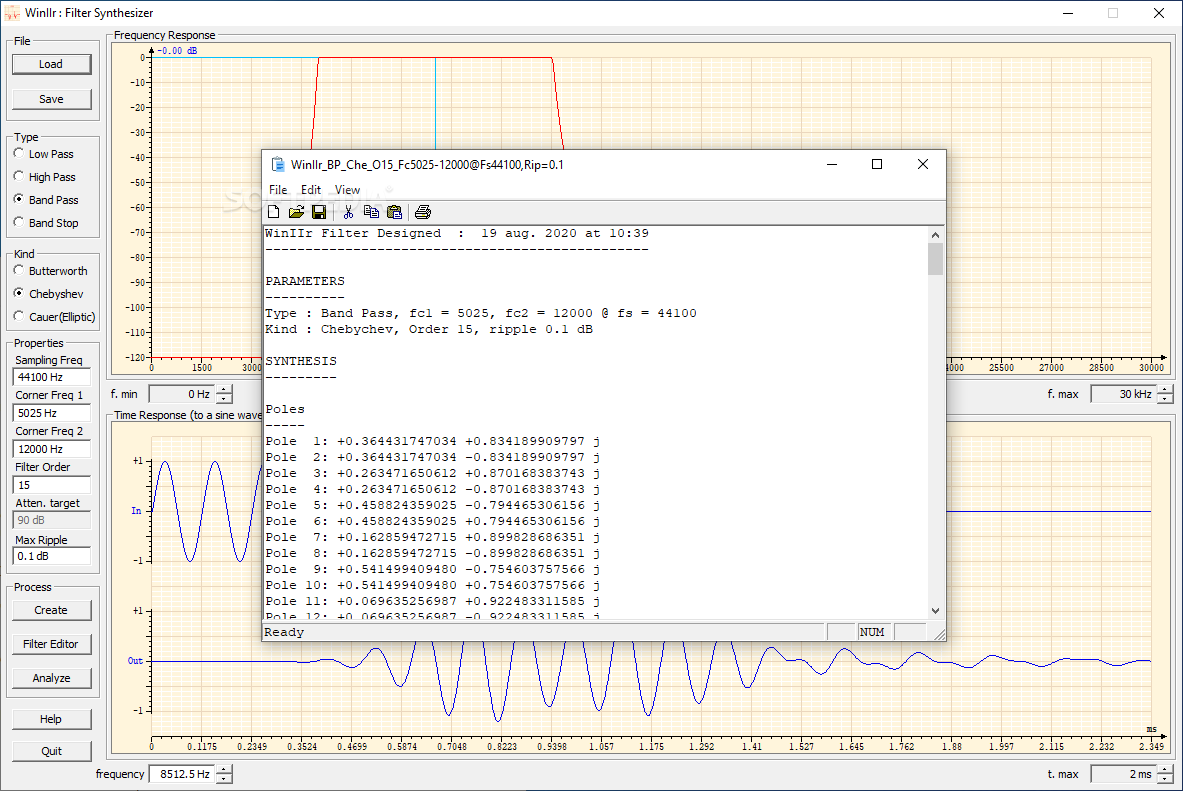Click the Open folder icon in the text window toolbar
This screenshot has width=1183, height=791.
297,212
